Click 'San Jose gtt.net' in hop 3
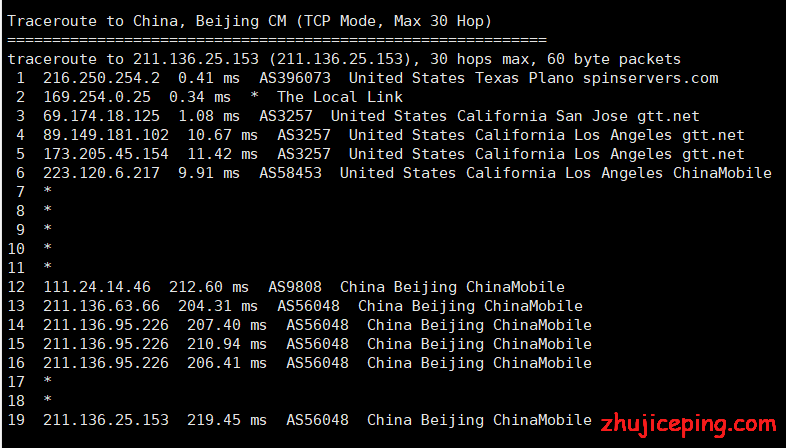Screen dimensions: 786x448 pyautogui.click(x=628, y=116)
